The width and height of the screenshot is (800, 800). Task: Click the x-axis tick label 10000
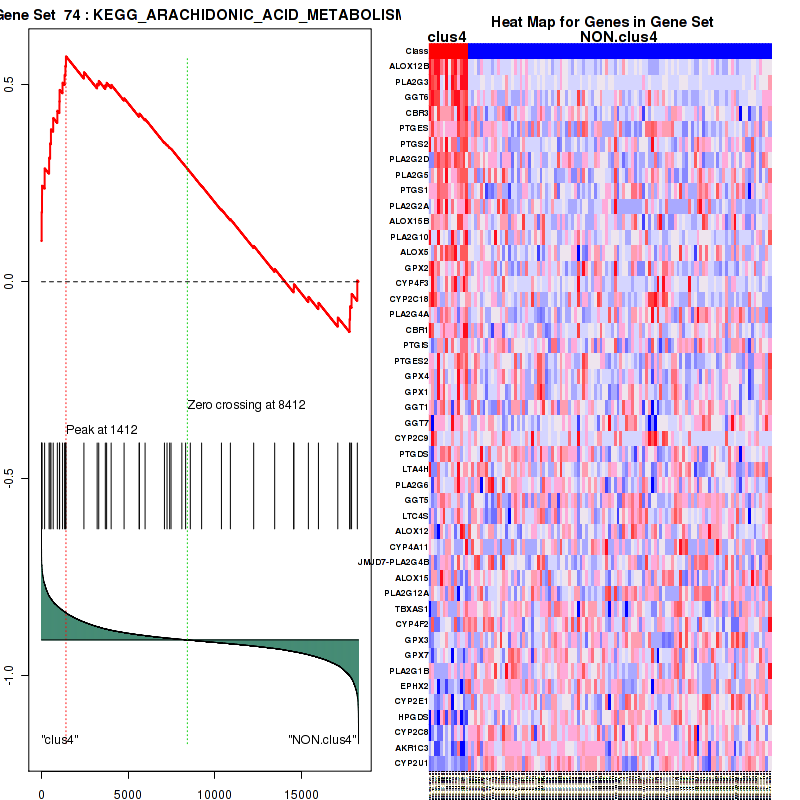213,794
